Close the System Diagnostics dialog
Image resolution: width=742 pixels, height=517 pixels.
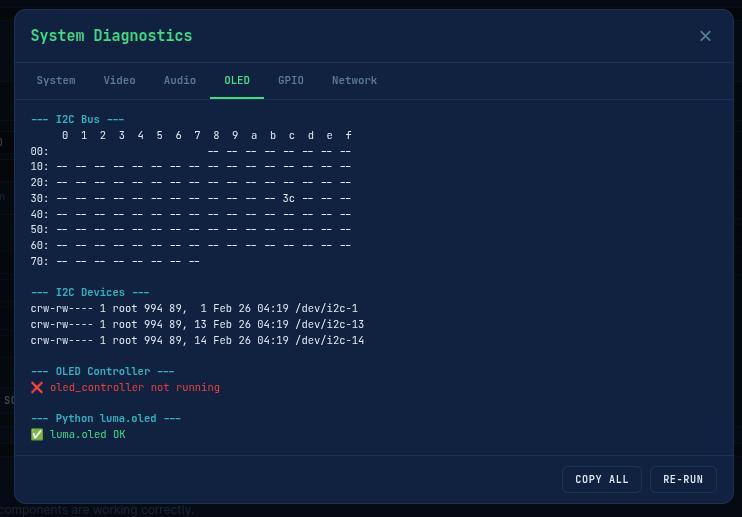[x=705, y=36]
